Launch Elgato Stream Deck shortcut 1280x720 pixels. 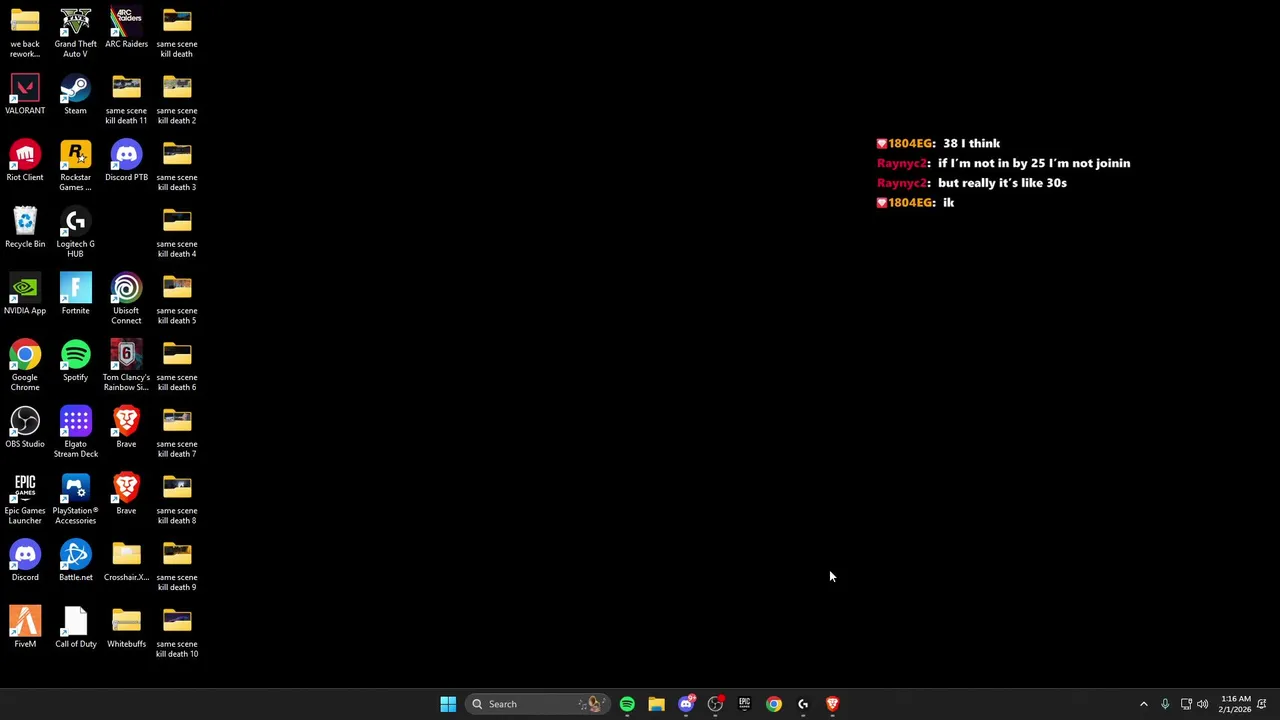pos(75,433)
